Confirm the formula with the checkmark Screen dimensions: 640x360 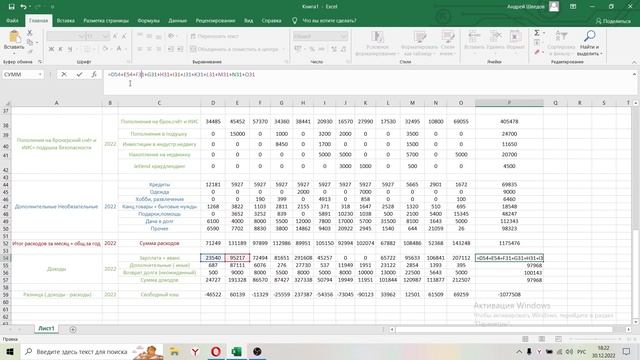coord(79,74)
